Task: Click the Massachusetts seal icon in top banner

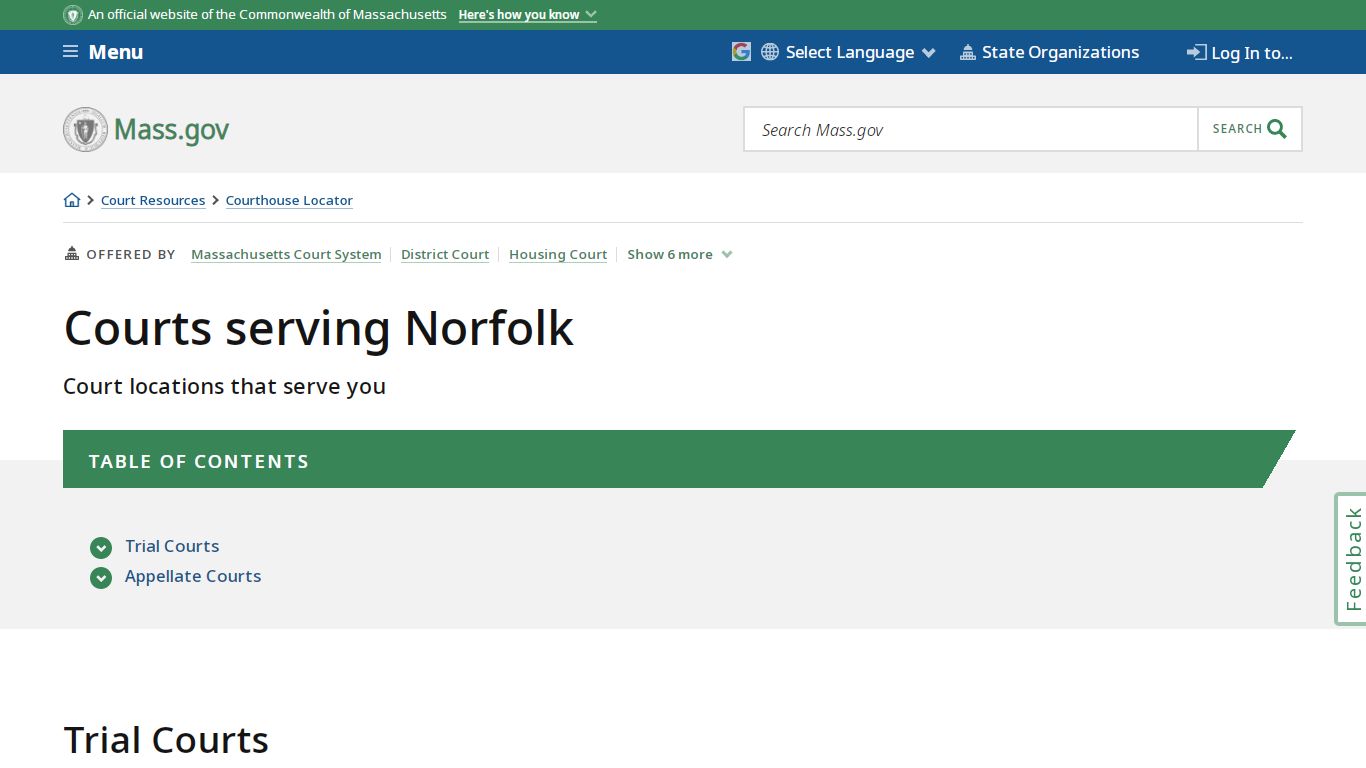Action: pyautogui.click(x=73, y=15)
